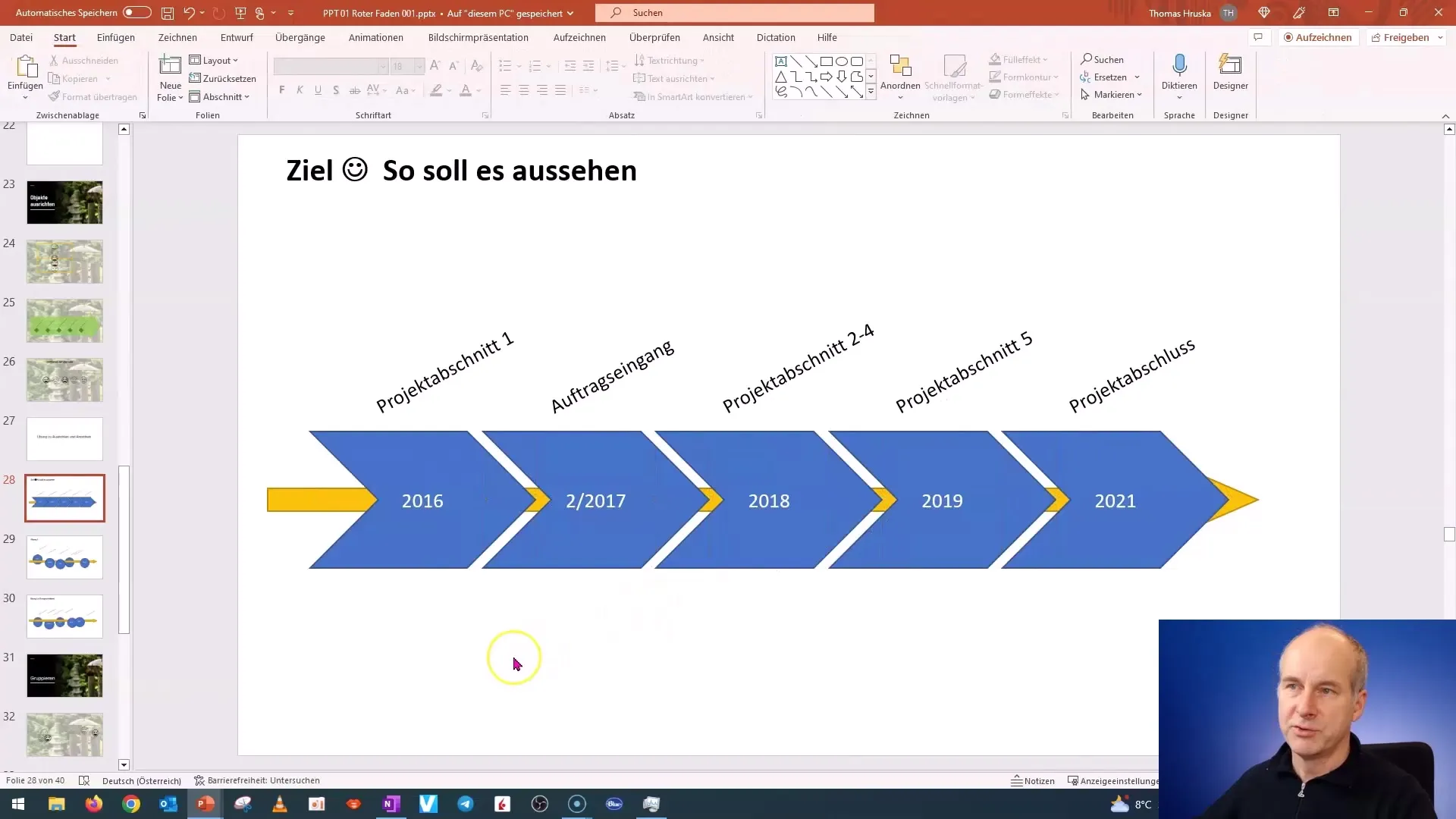This screenshot has width=1456, height=819.
Task: Select slide 29 thumbnail in panel
Action: pyautogui.click(x=64, y=557)
